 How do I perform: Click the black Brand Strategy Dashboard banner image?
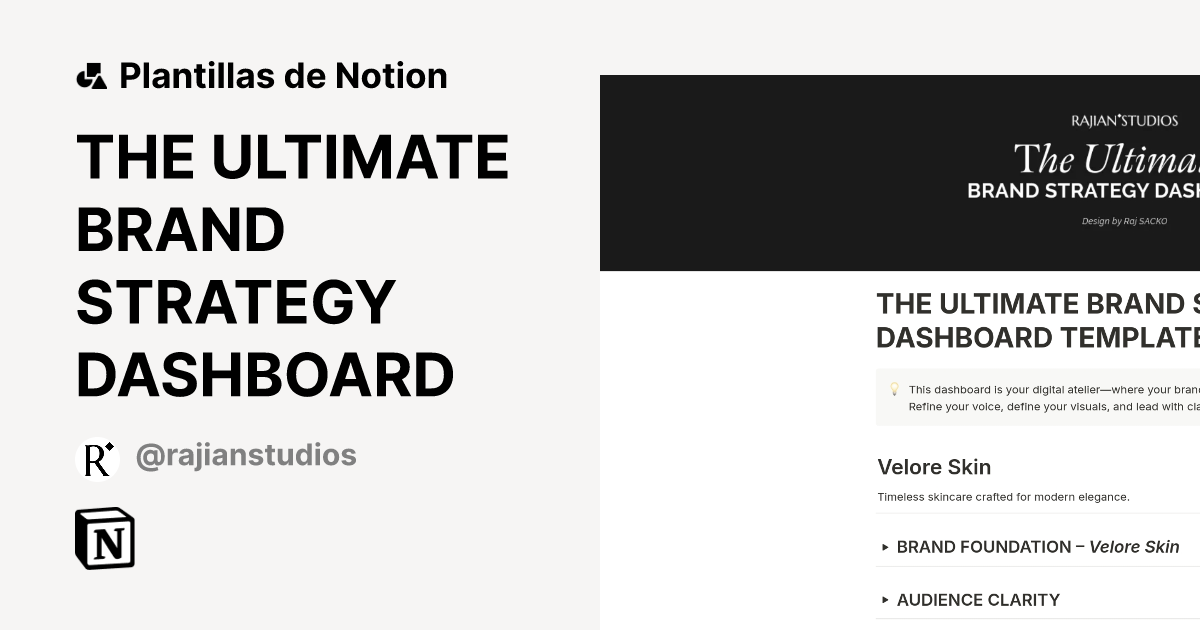click(x=900, y=172)
